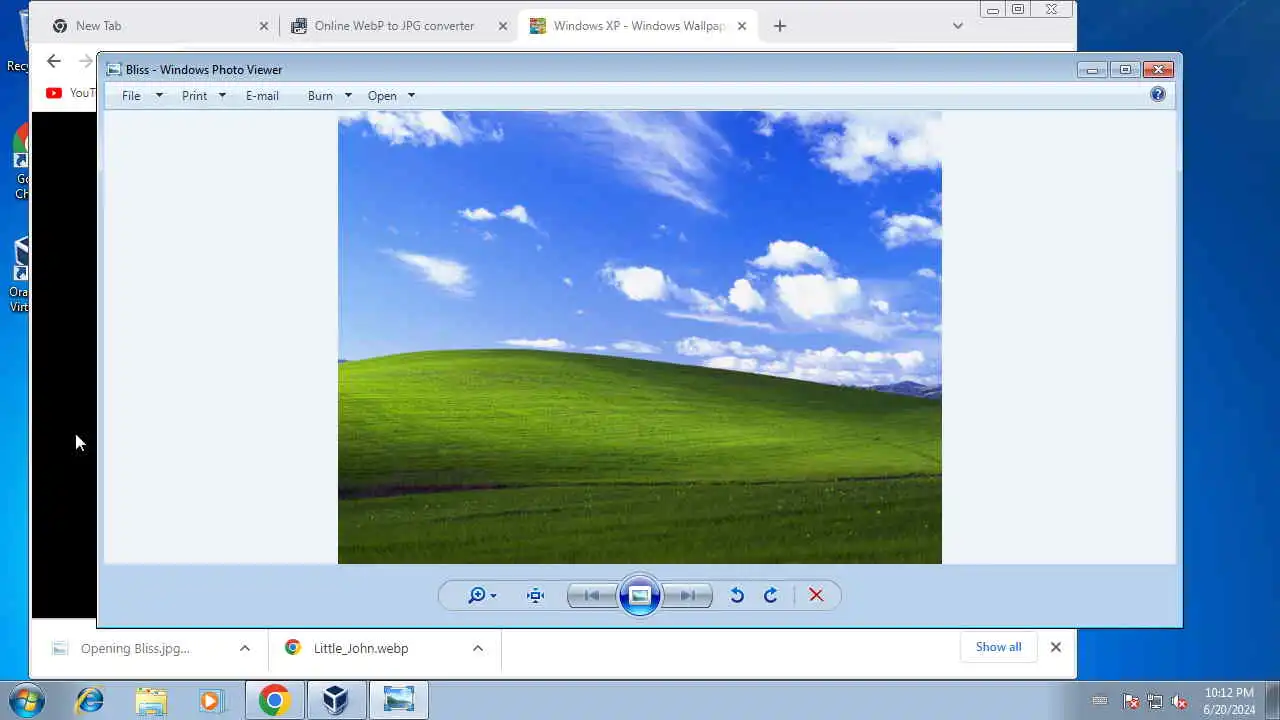1280x720 pixels.
Task: Open the File menu in Photo Viewer
Action: tap(131, 96)
